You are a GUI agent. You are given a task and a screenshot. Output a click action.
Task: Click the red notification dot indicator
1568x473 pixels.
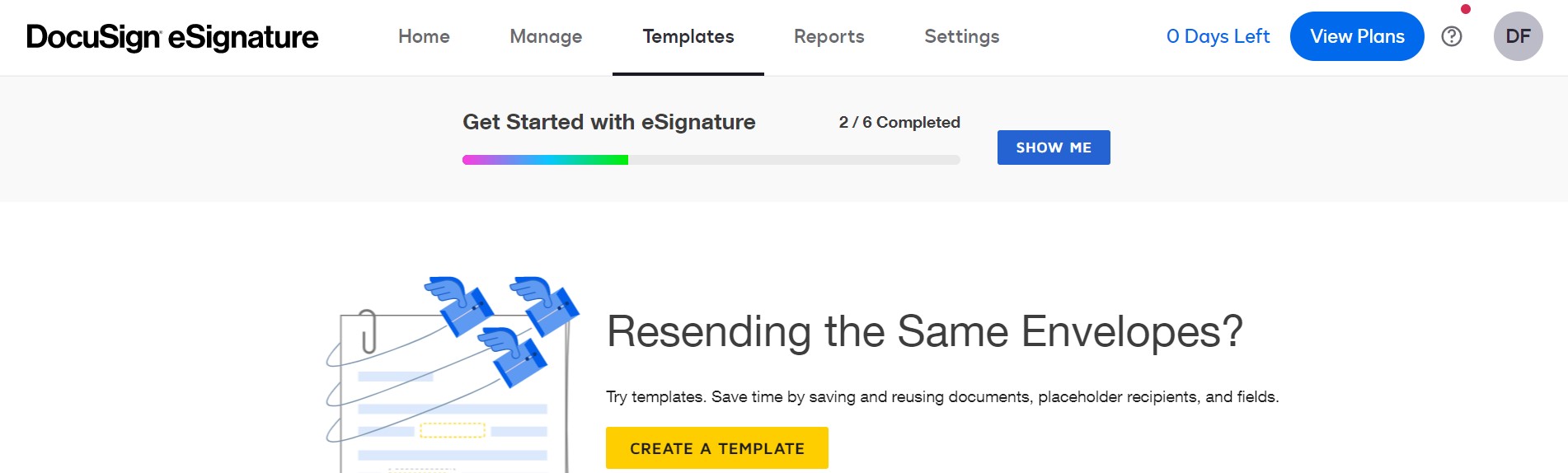1466,9
